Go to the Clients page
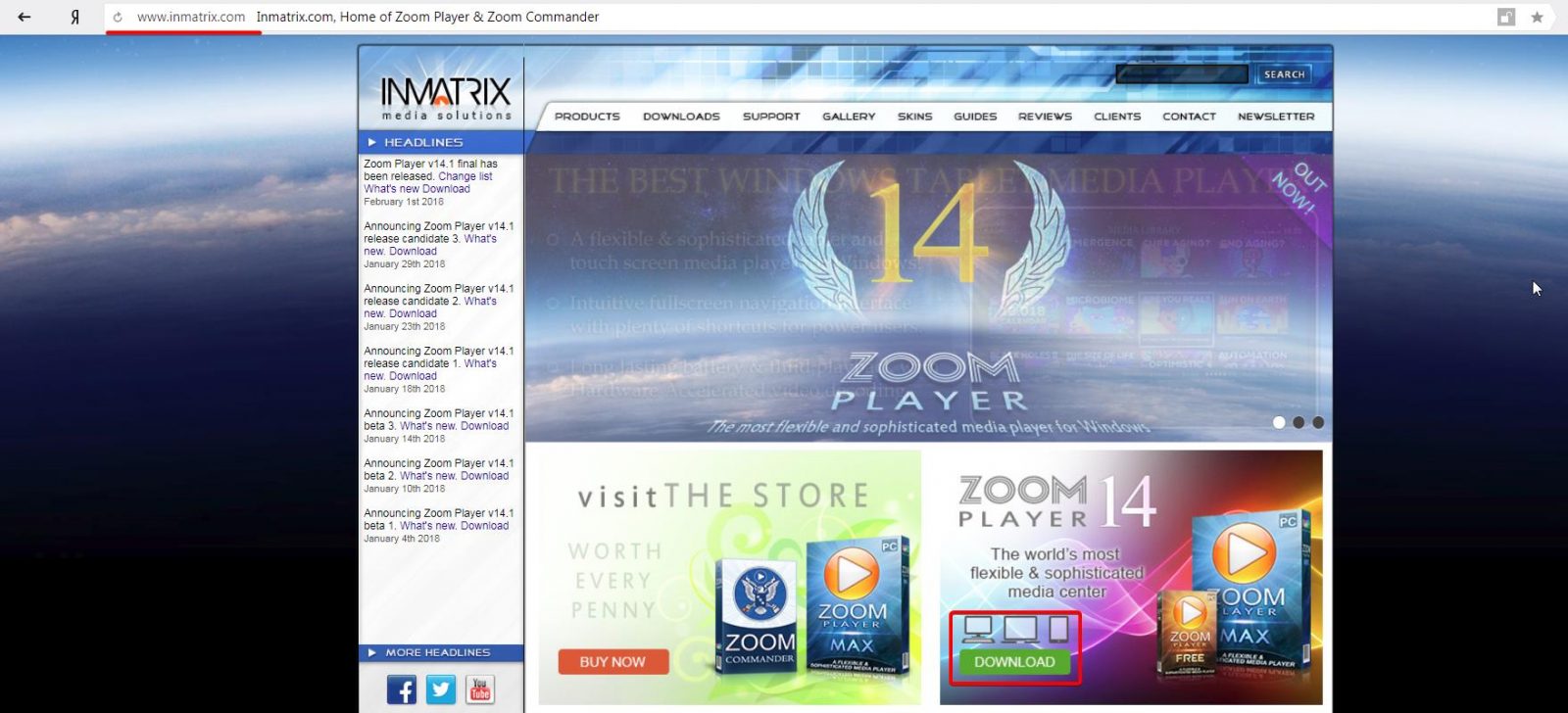The width and height of the screenshot is (1568, 713). tap(1117, 117)
